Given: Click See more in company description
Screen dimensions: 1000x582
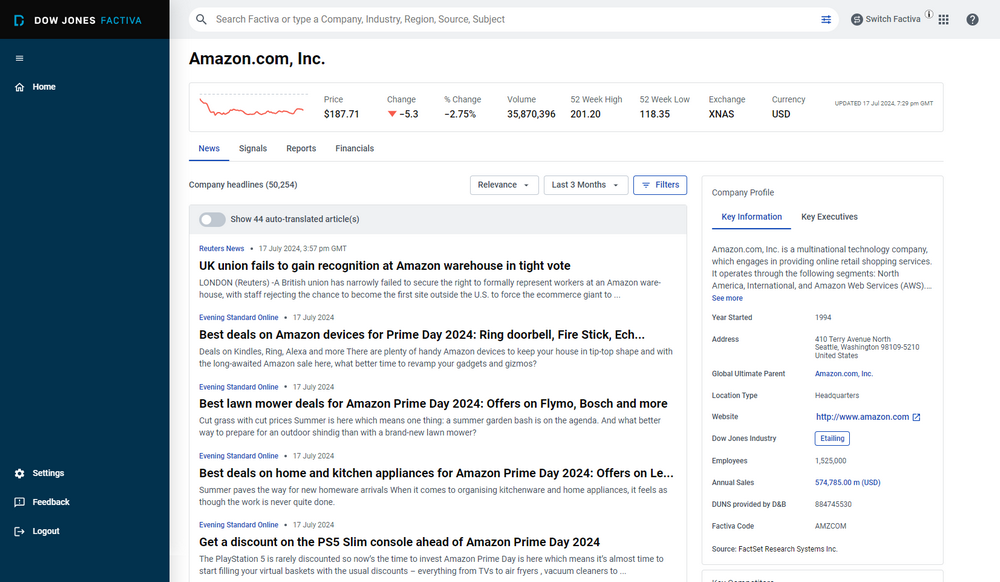Looking at the screenshot, I should (727, 298).
